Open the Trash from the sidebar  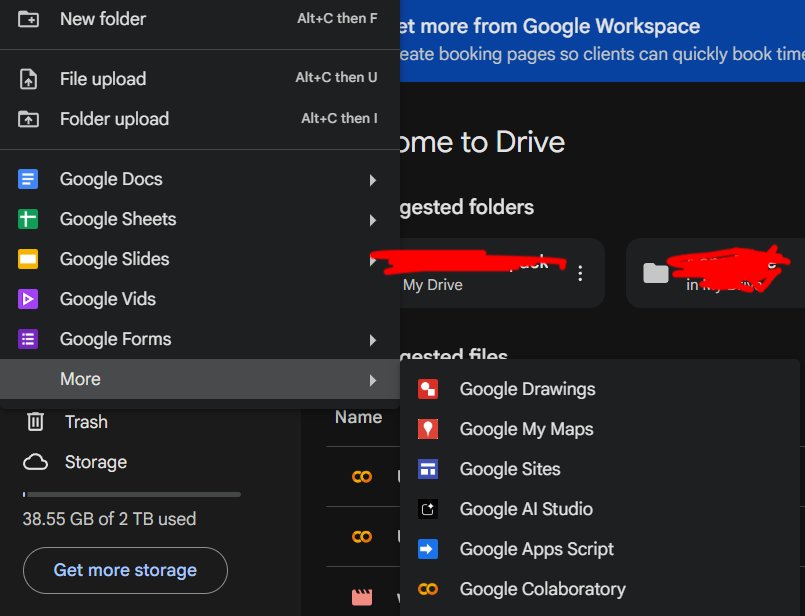click(86, 421)
